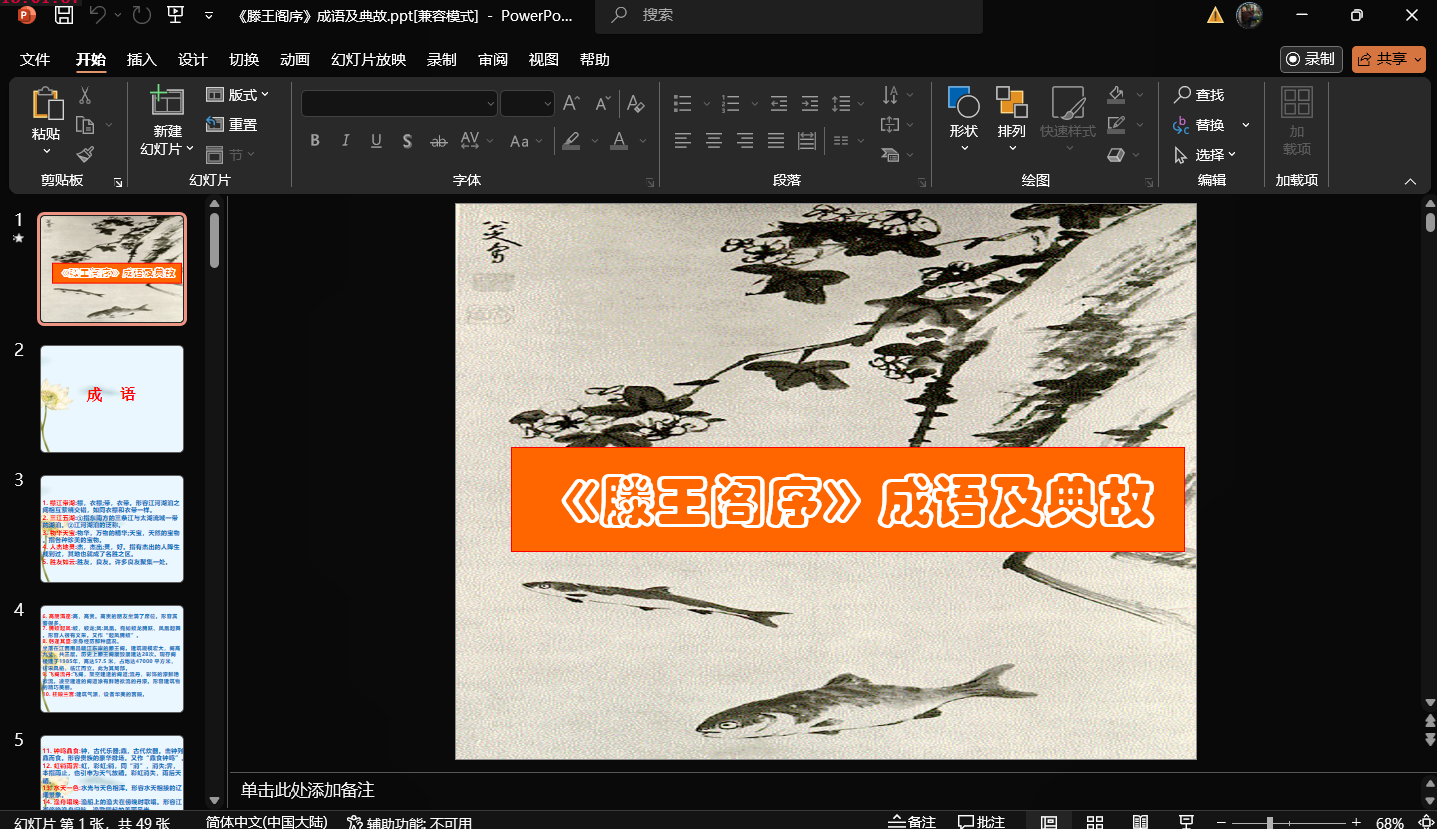This screenshot has width=1437, height=829.
Task: Increase the list indent level
Action: tap(810, 103)
